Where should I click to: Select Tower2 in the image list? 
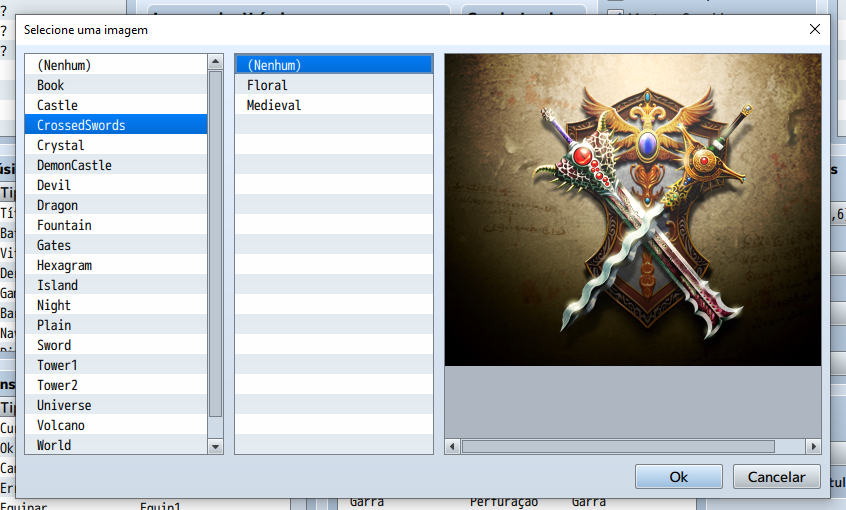pyautogui.click(x=116, y=385)
